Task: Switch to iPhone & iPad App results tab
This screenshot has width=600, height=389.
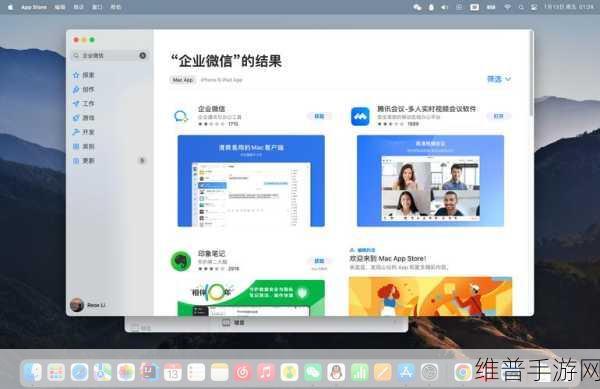Action: coord(222,80)
